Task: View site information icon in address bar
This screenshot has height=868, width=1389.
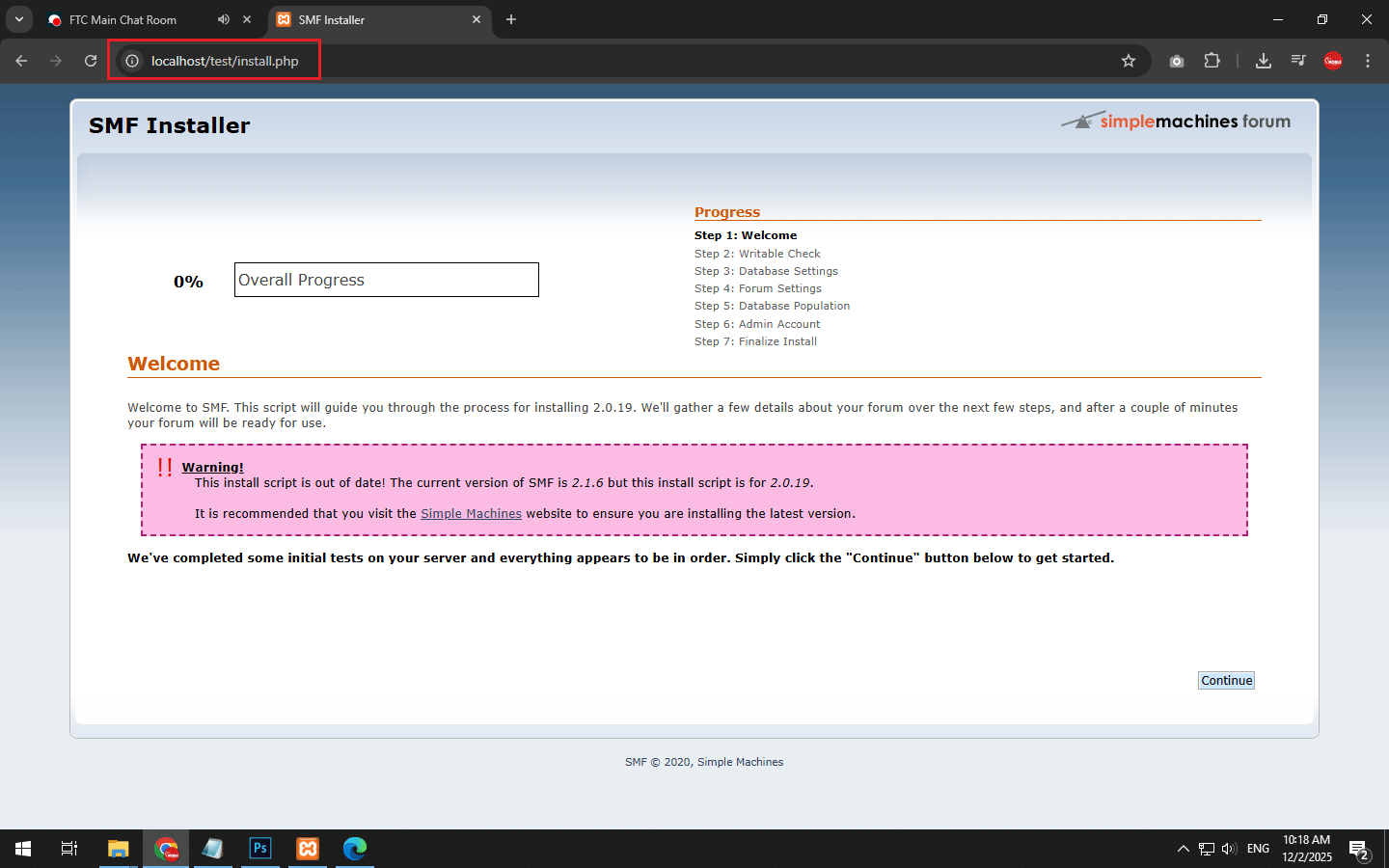Action: pyautogui.click(x=132, y=61)
